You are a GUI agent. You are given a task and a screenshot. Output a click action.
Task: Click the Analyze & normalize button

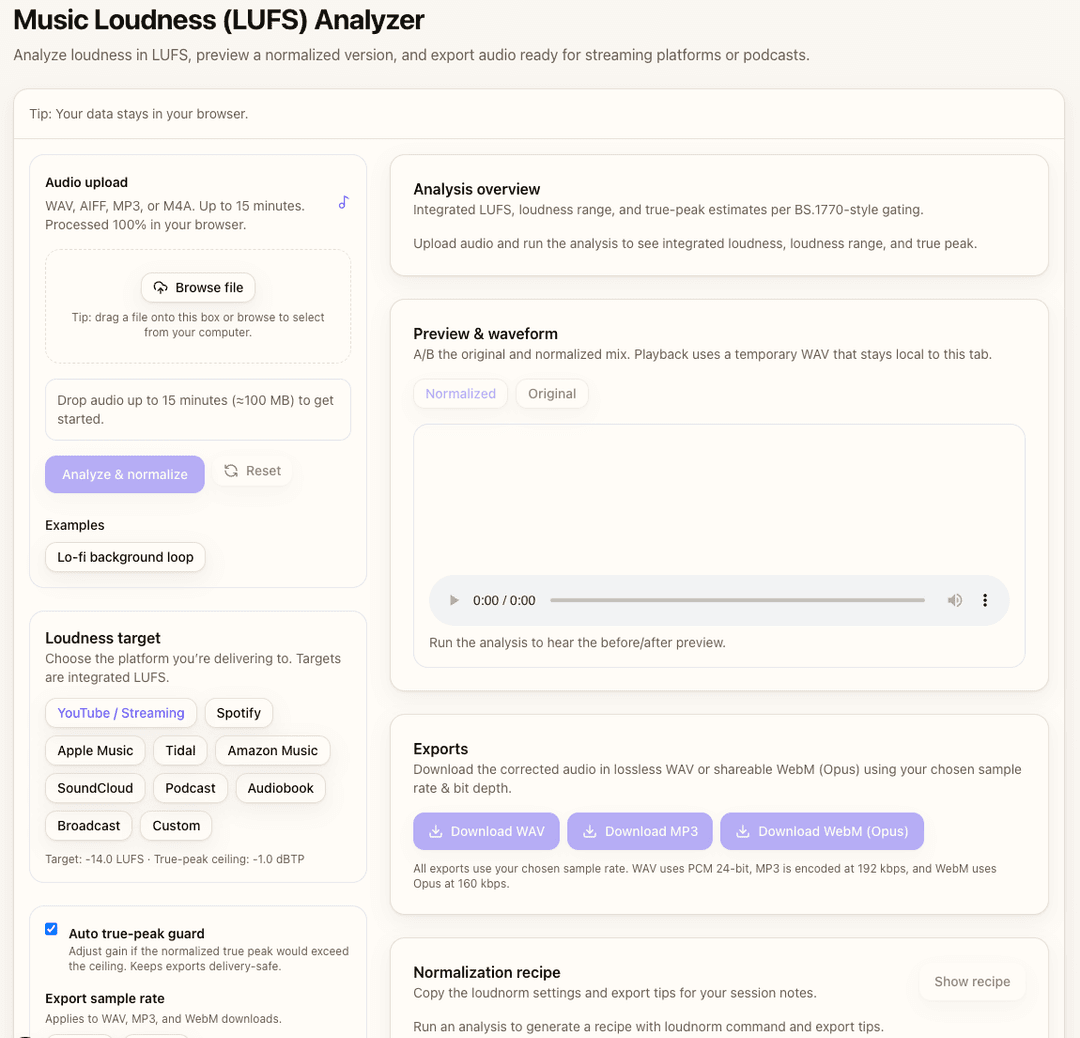(125, 474)
